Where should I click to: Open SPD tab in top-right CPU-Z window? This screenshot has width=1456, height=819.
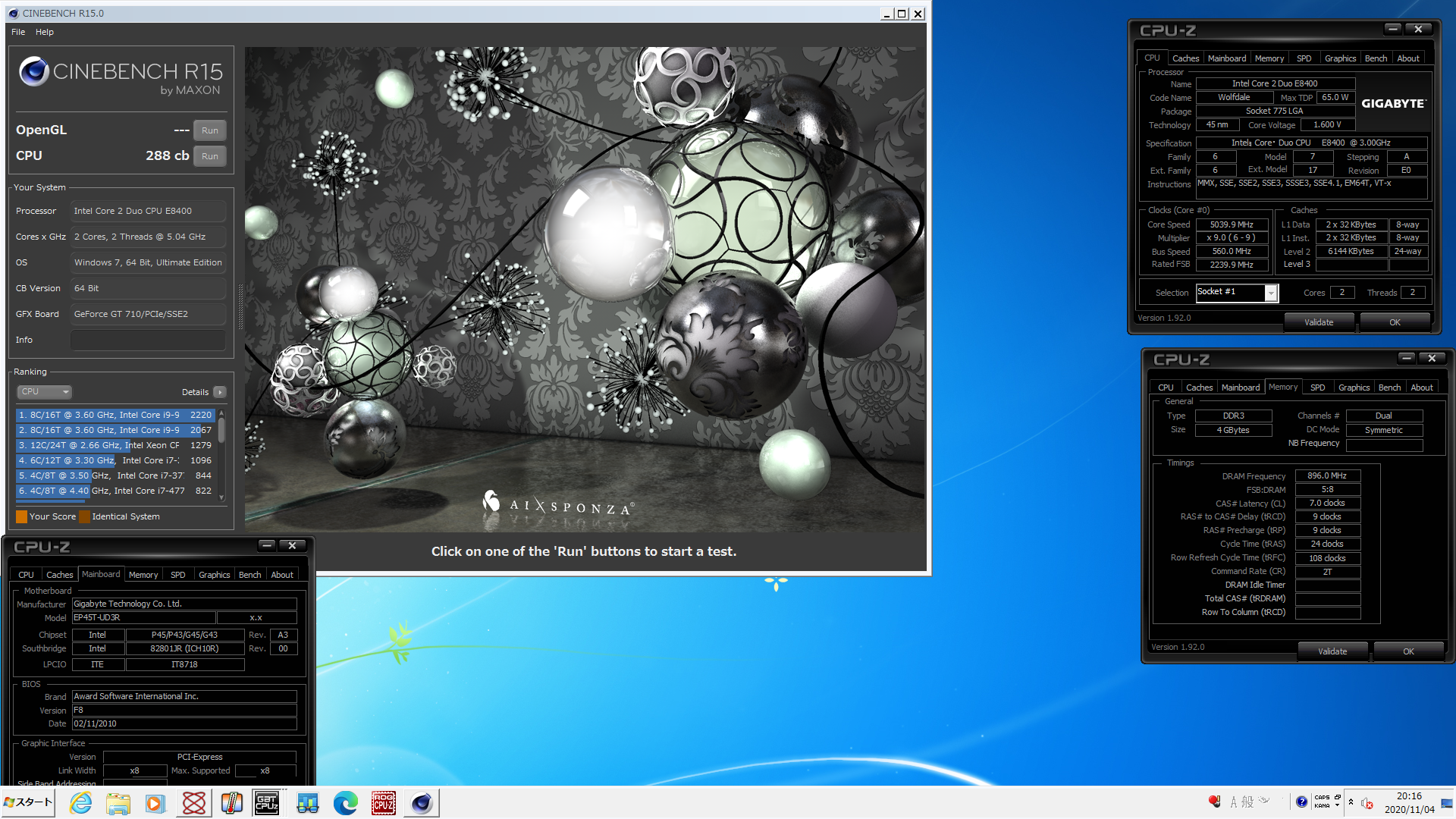point(1304,58)
